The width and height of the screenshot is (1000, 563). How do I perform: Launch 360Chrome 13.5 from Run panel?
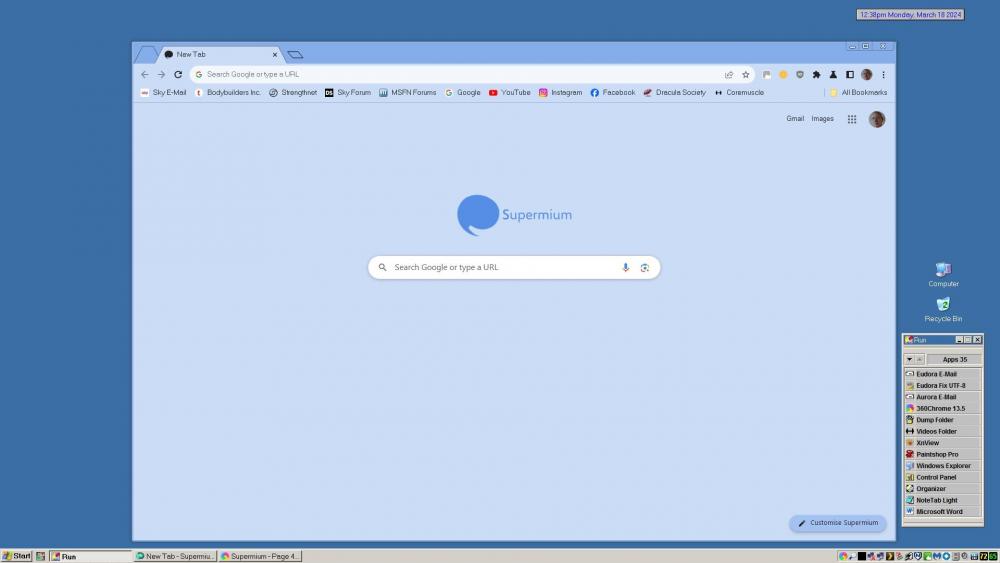point(943,409)
